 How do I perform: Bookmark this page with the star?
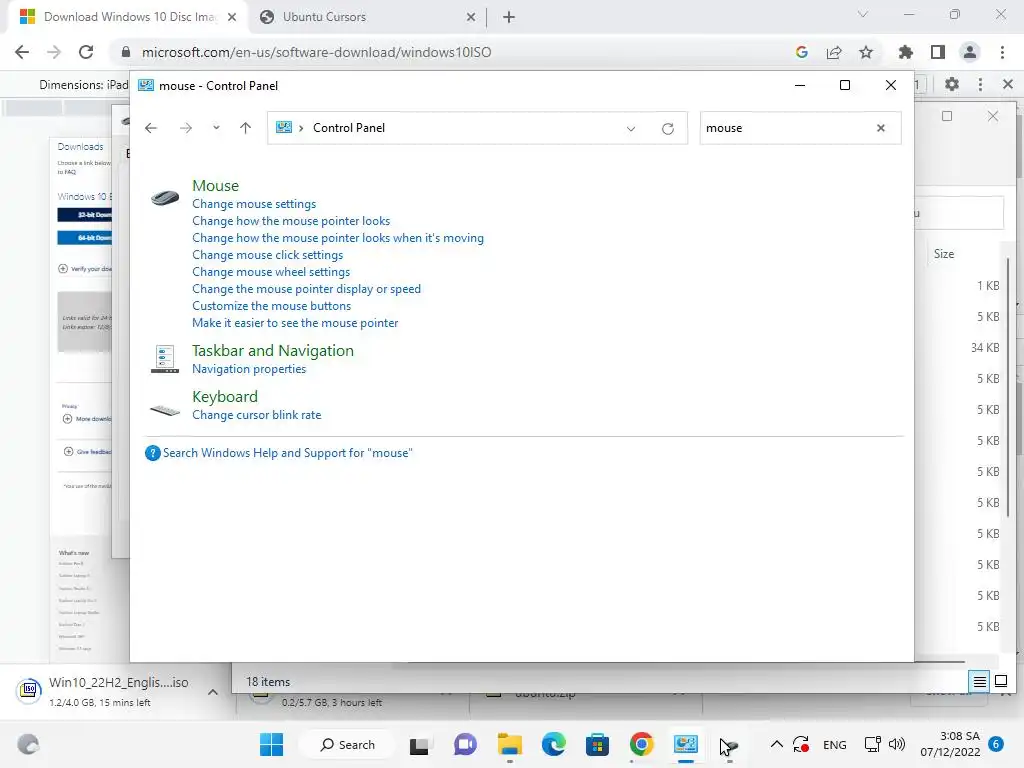[866, 52]
